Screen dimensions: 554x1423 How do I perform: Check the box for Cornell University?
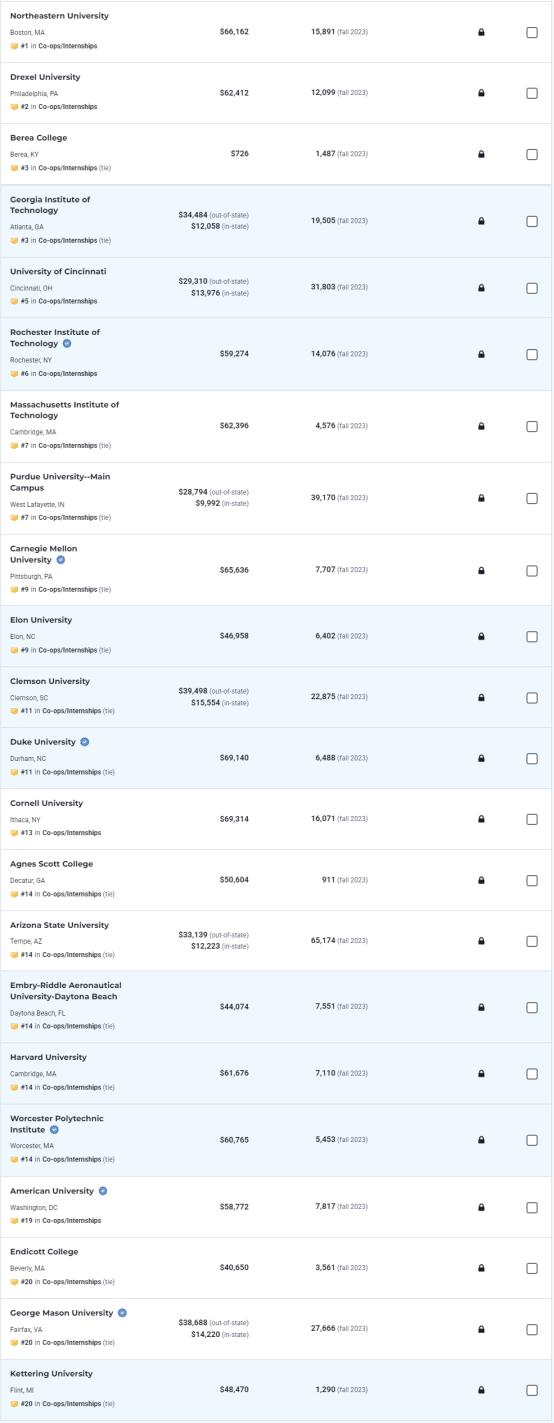(x=532, y=819)
